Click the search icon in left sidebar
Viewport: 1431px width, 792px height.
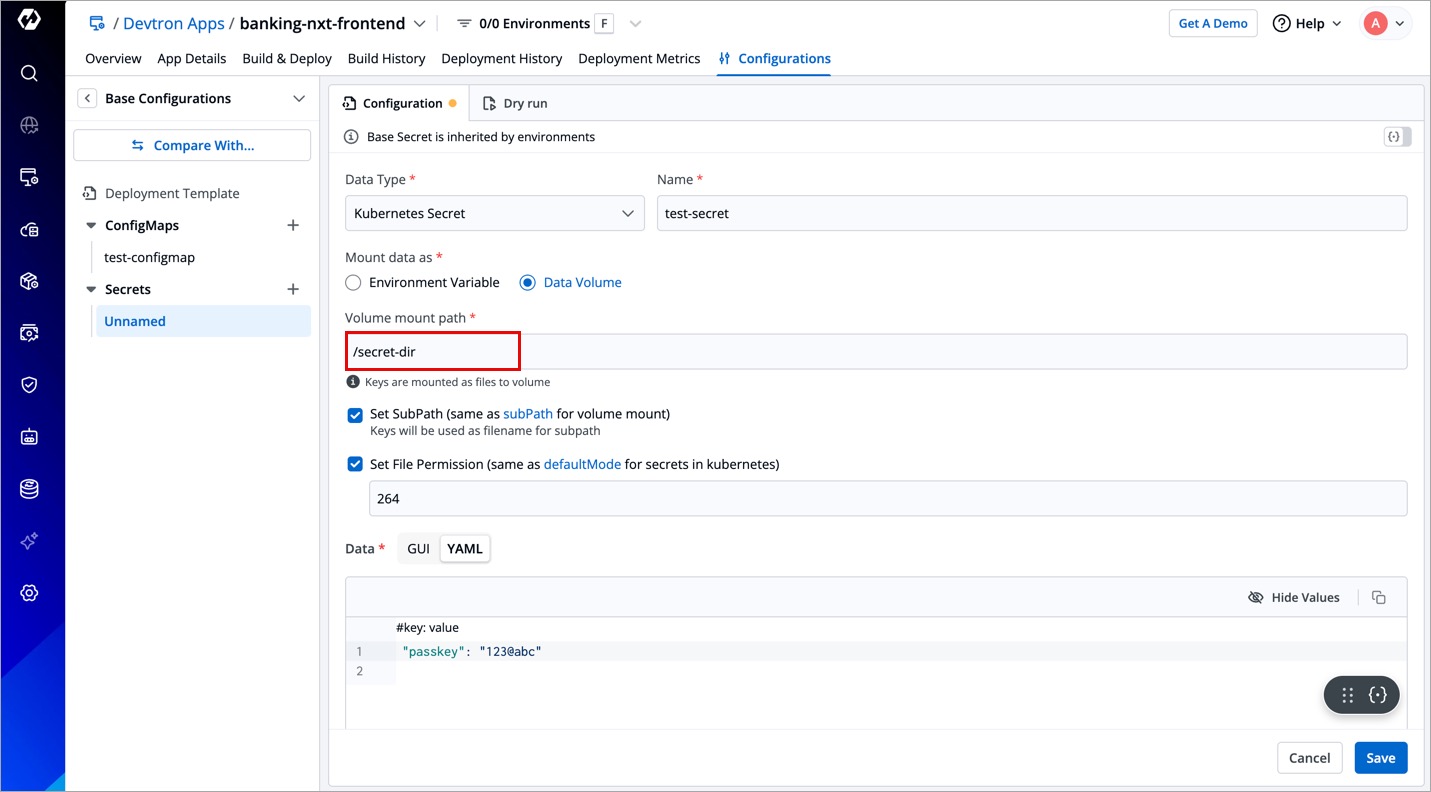[29, 73]
